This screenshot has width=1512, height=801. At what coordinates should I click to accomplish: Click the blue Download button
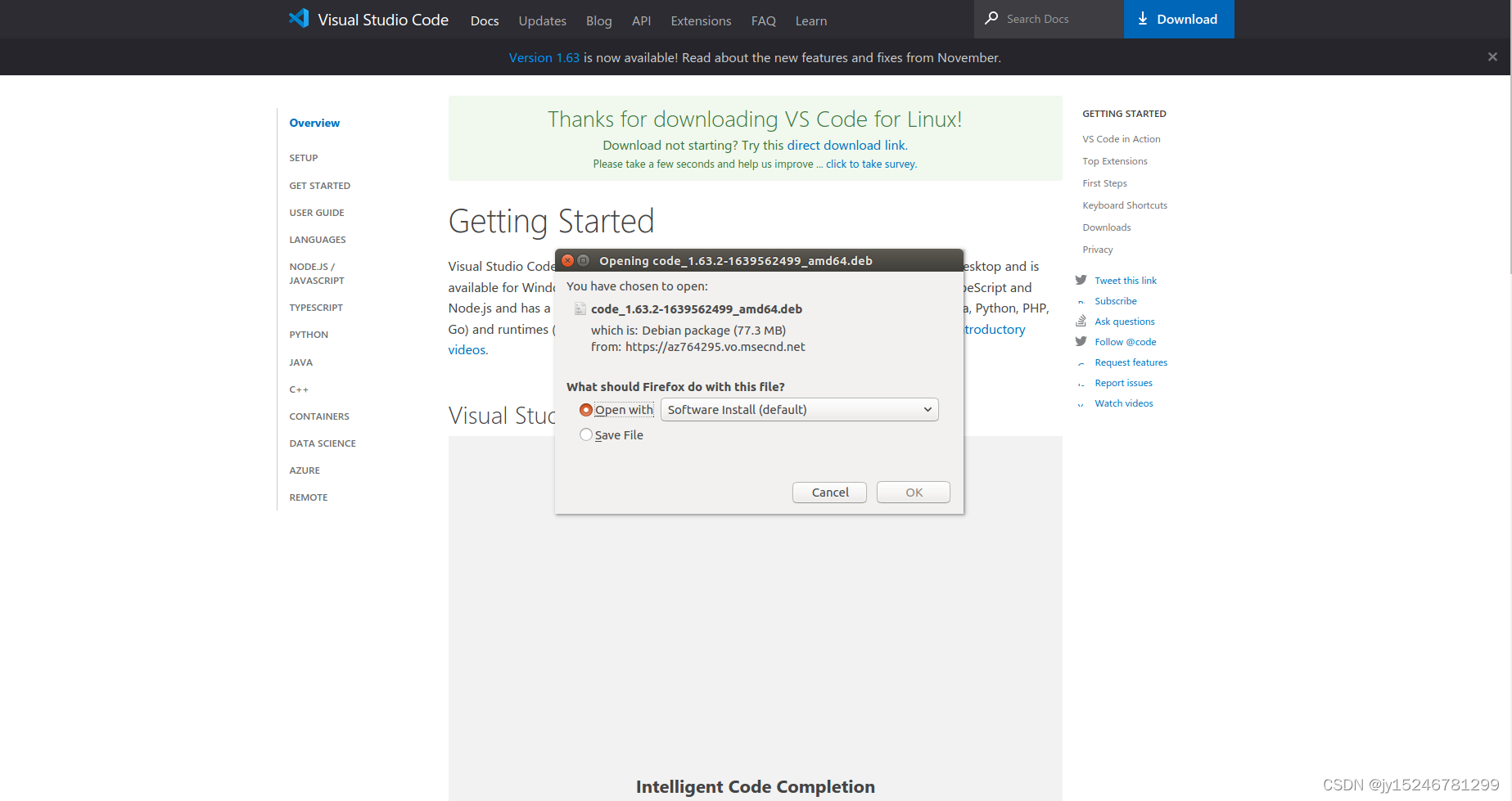pyautogui.click(x=1179, y=19)
